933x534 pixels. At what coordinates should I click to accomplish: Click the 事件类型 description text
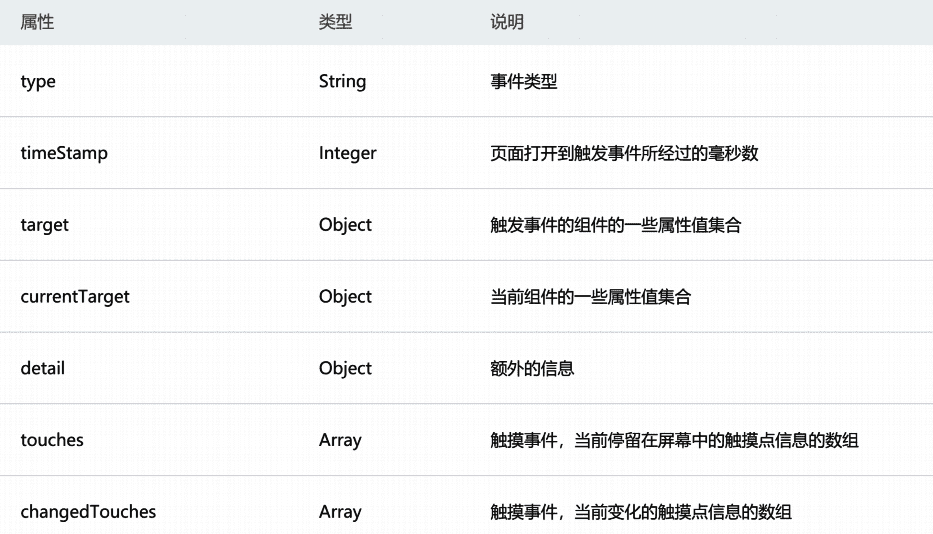point(524,82)
